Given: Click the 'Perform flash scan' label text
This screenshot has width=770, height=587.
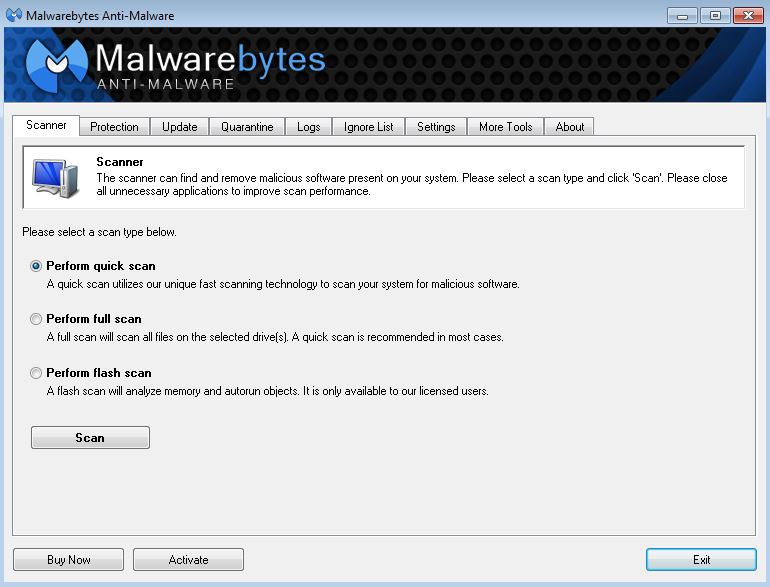Looking at the screenshot, I should (x=99, y=373).
